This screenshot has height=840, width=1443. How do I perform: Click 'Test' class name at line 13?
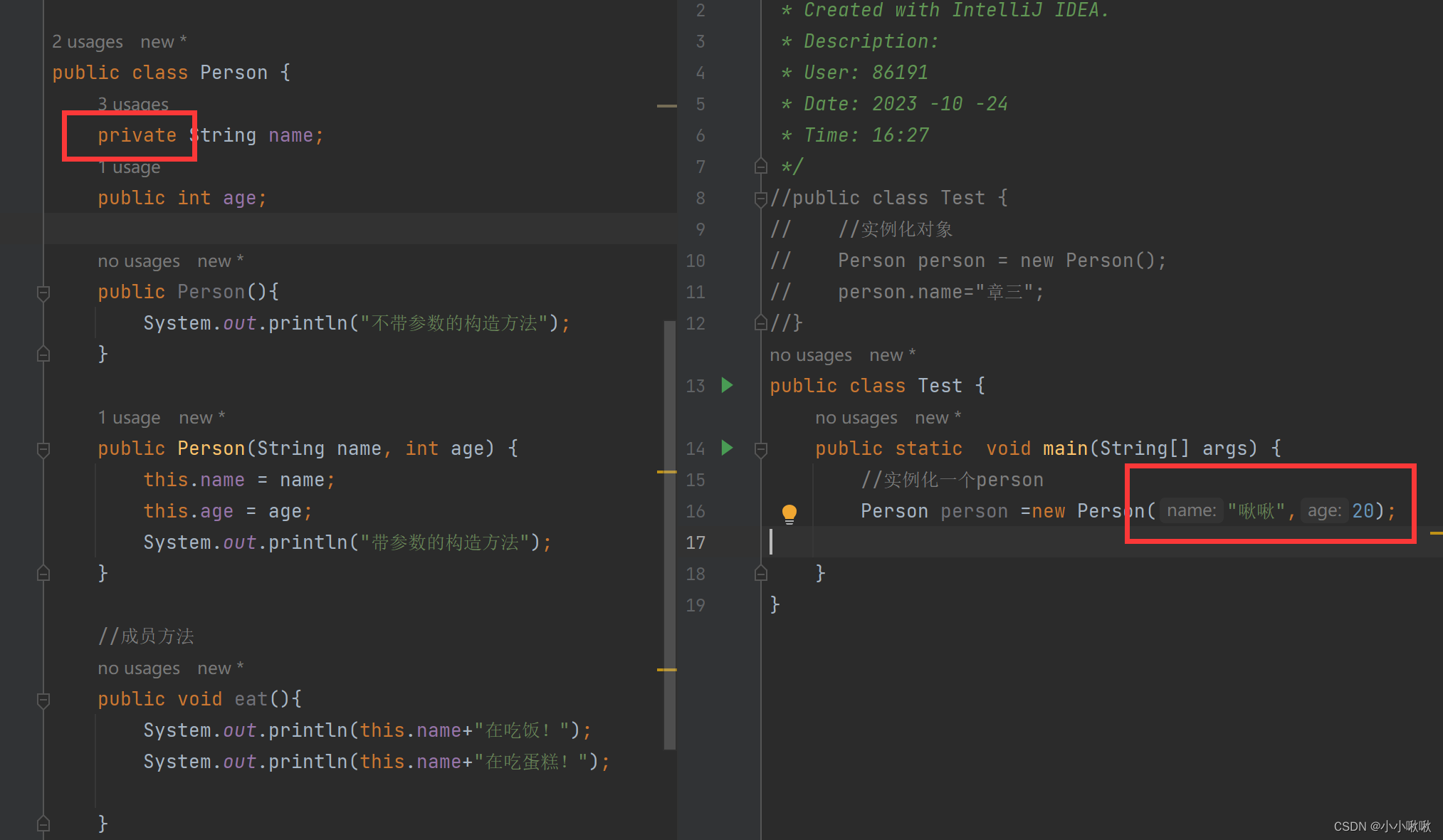coord(940,386)
